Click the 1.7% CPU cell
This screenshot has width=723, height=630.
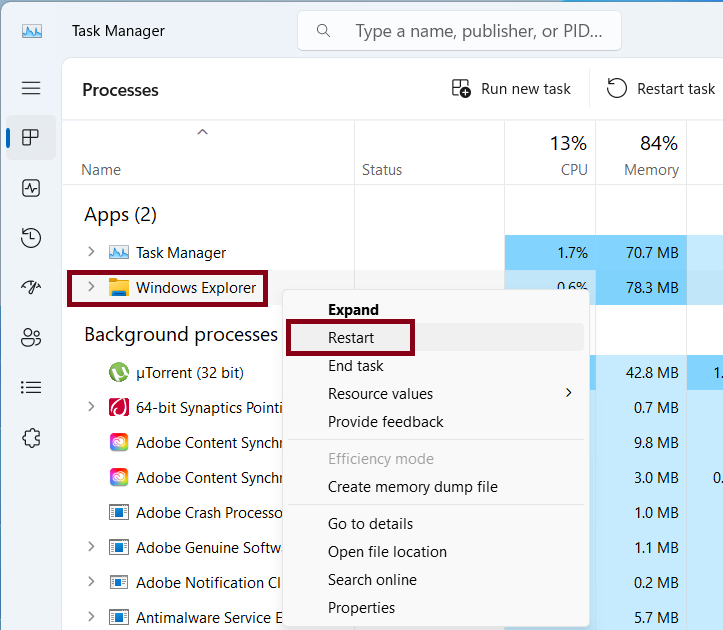[550, 253]
